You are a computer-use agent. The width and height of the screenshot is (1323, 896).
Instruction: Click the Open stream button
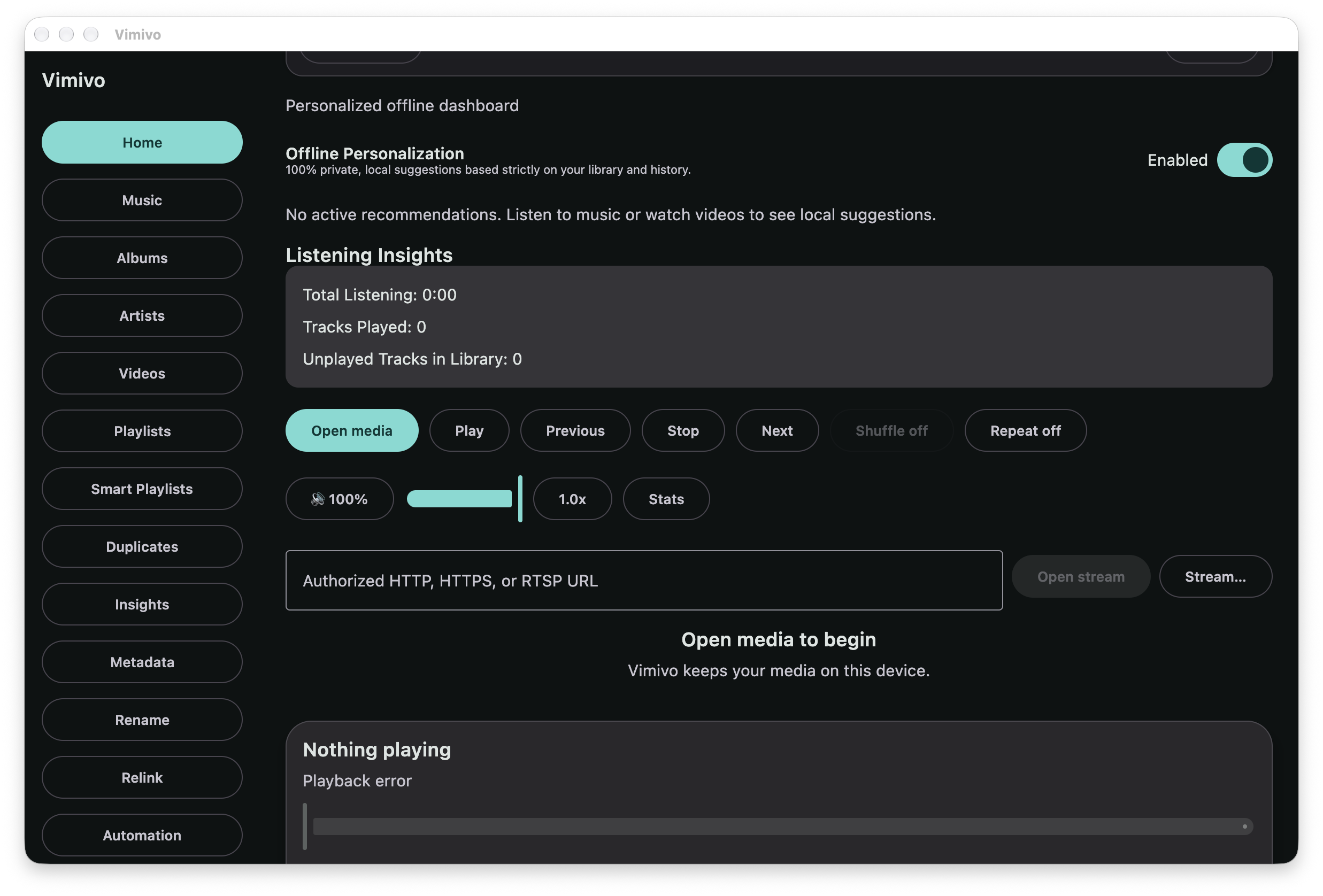(1081, 577)
